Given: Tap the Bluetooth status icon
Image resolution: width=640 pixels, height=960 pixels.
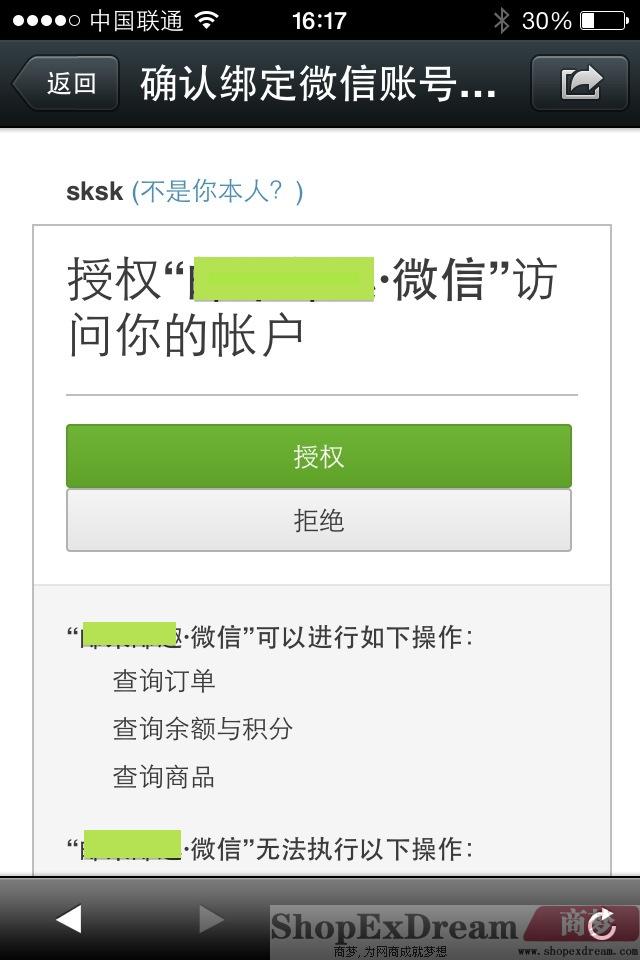Looking at the screenshot, I should click(x=502, y=20).
